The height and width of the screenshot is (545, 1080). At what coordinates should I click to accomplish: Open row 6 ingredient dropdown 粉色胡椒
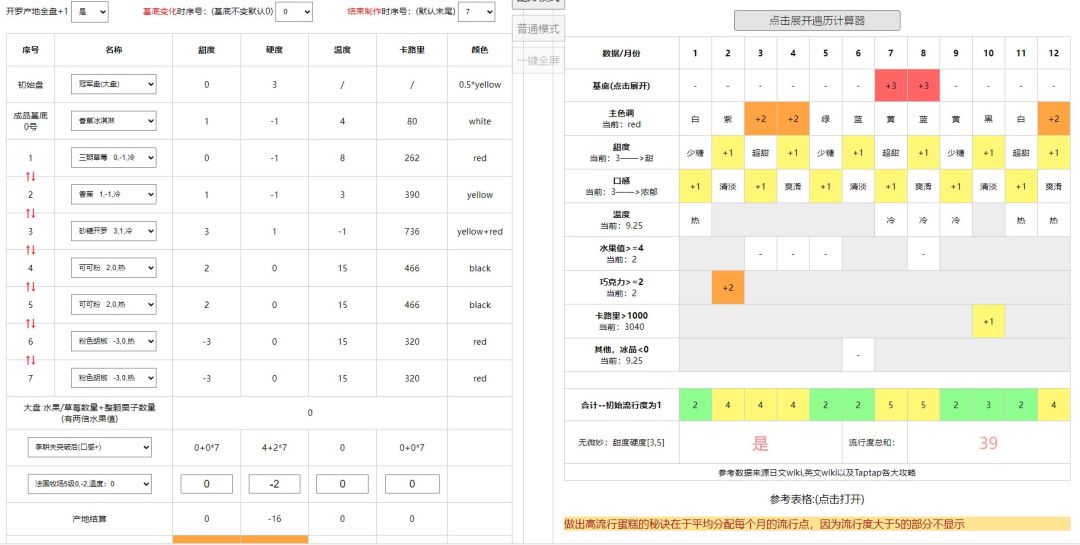click(x=114, y=341)
